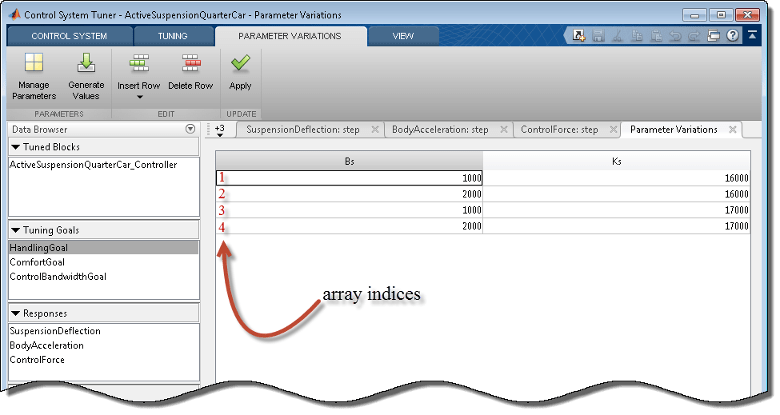Screen dimensions: 780x415
Task: Select the PARAMETER VARIATIONS ribbon tab
Action: coord(290,36)
